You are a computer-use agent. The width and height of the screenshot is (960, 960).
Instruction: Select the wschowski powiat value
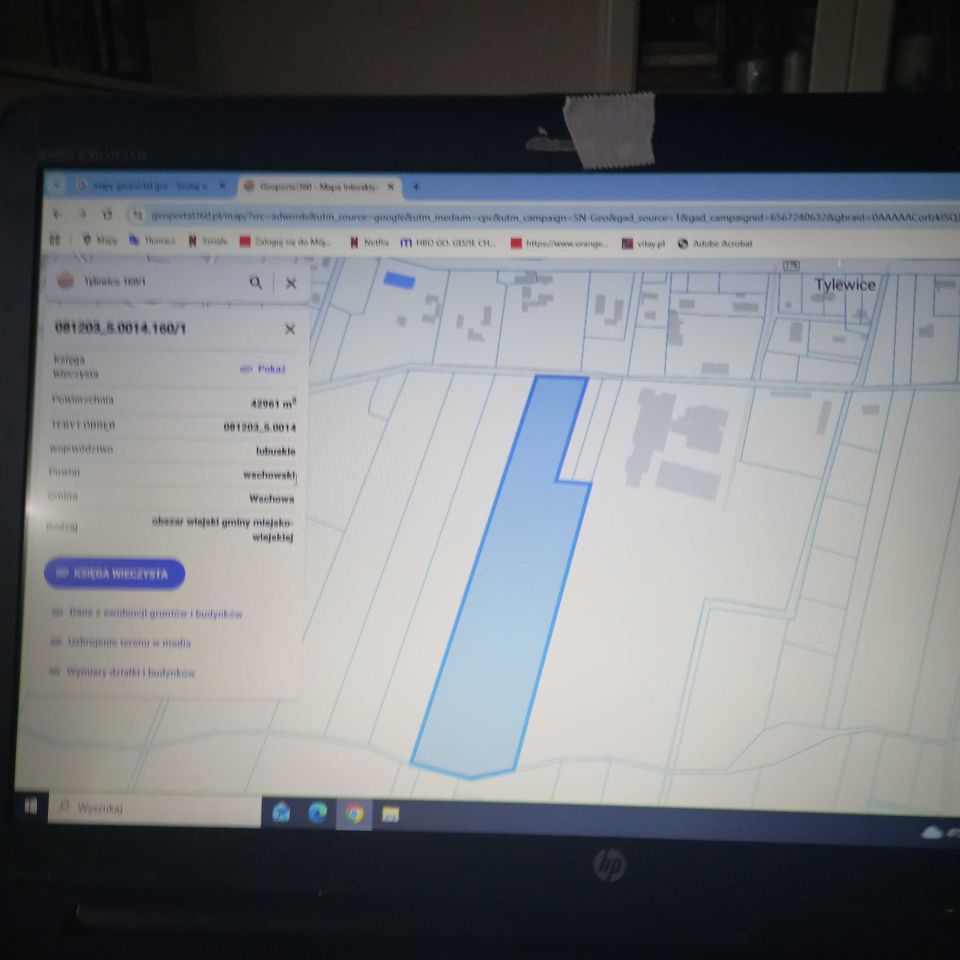[x=269, y=474]
